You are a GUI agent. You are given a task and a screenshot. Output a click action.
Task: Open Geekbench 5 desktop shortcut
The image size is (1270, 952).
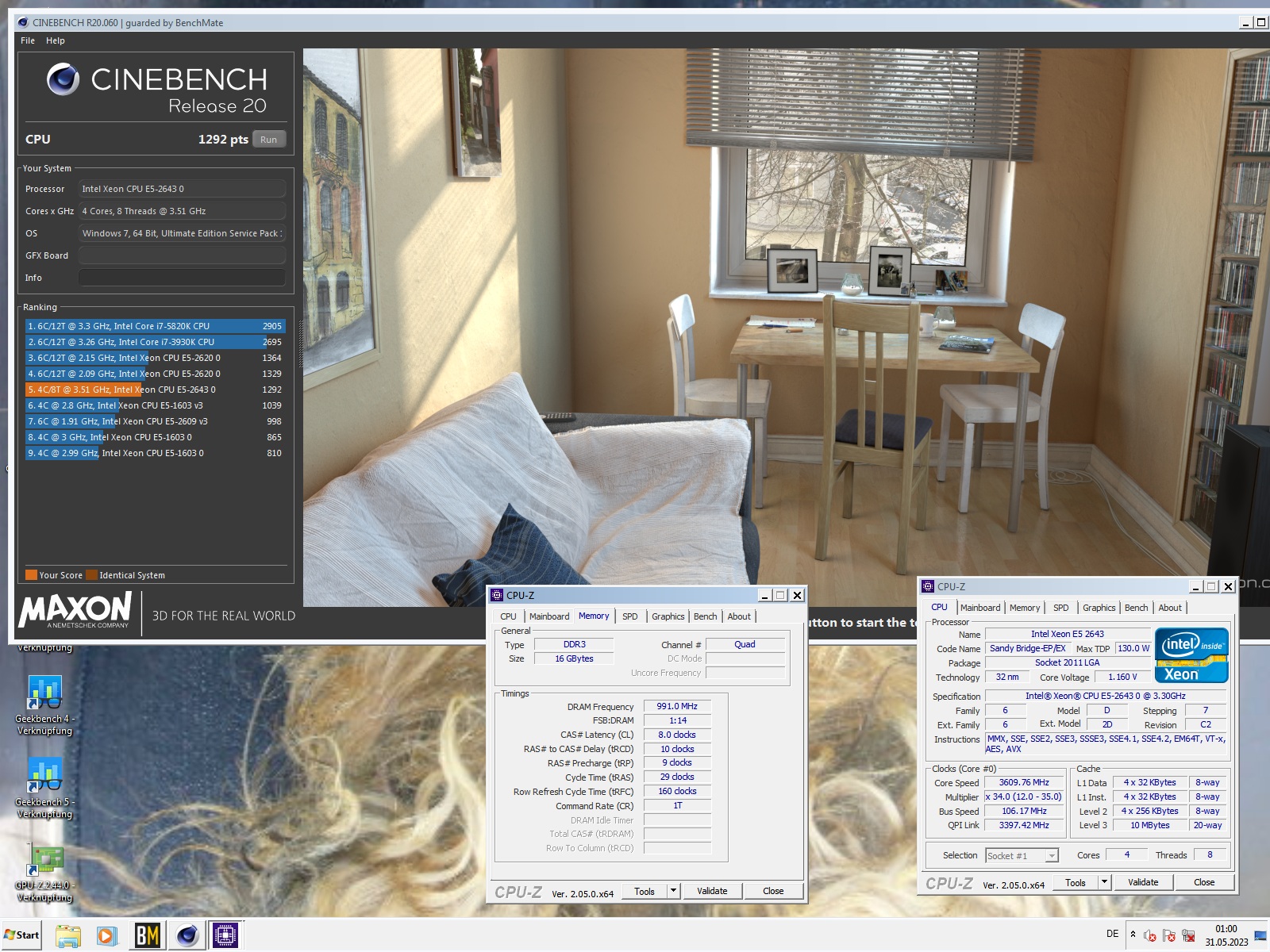point(45,789)
